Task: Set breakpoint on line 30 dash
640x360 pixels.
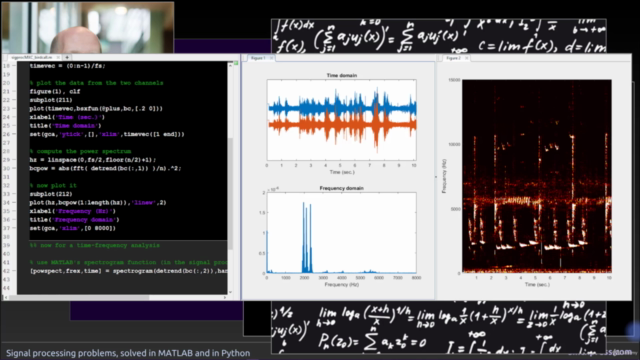Action: click(x=13, y=168)
